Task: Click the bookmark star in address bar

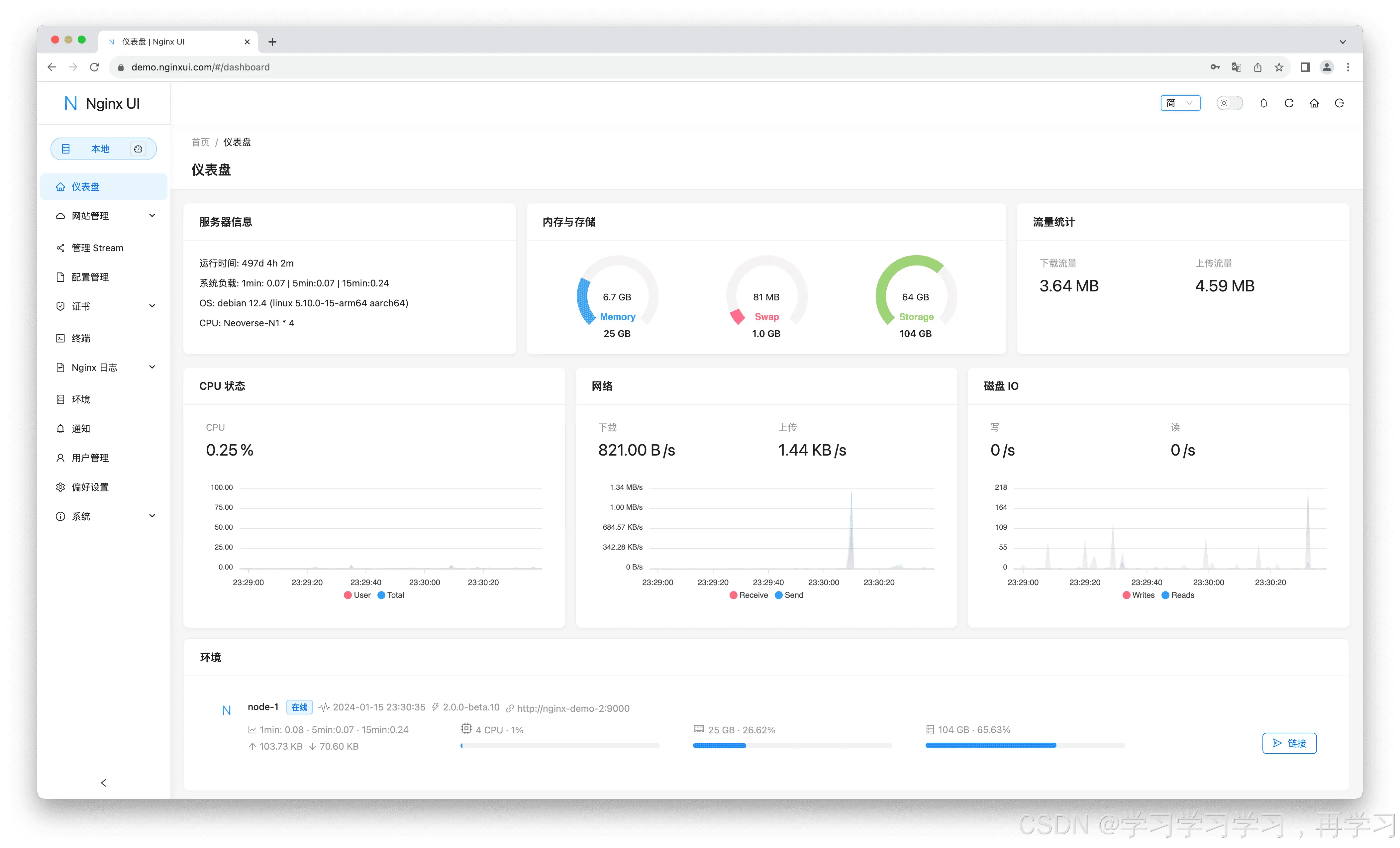Action: 1279,67
